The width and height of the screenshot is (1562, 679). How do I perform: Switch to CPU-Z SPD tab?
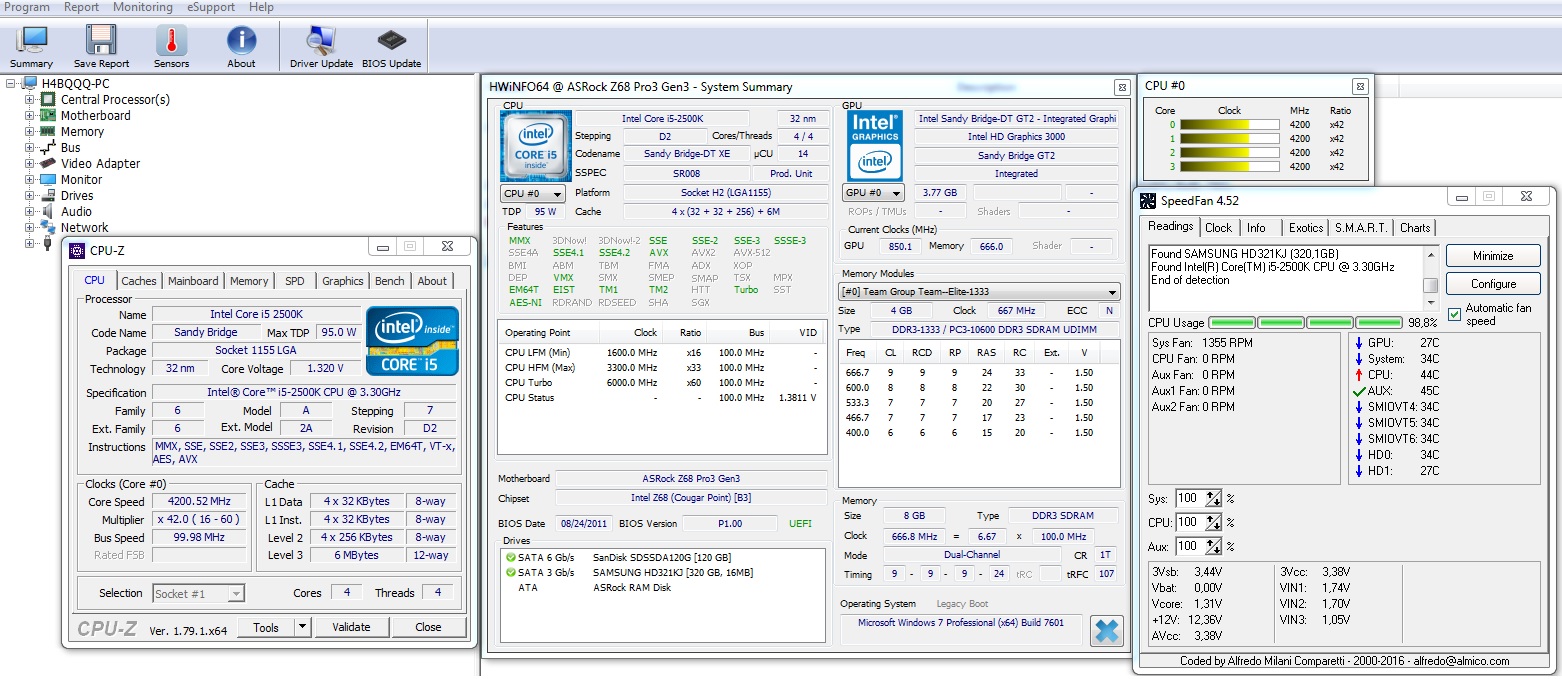coord(294,281)
